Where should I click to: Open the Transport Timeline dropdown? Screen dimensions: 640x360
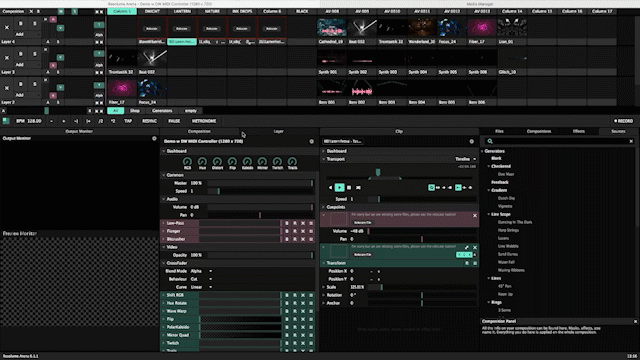coord(466,159)
